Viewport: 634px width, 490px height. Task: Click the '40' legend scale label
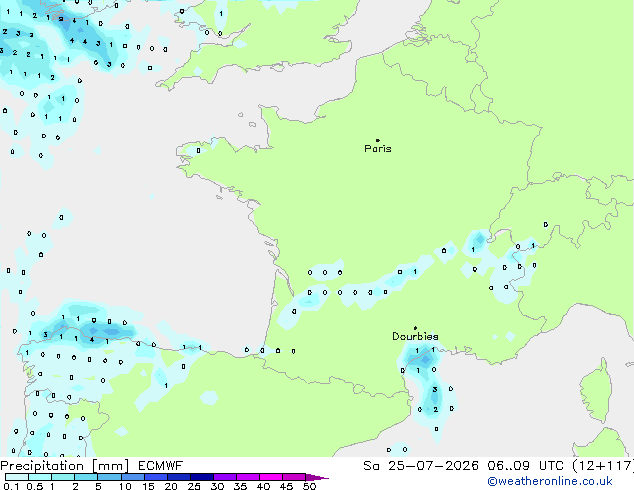pyautogui.click(x=263, y=486)
